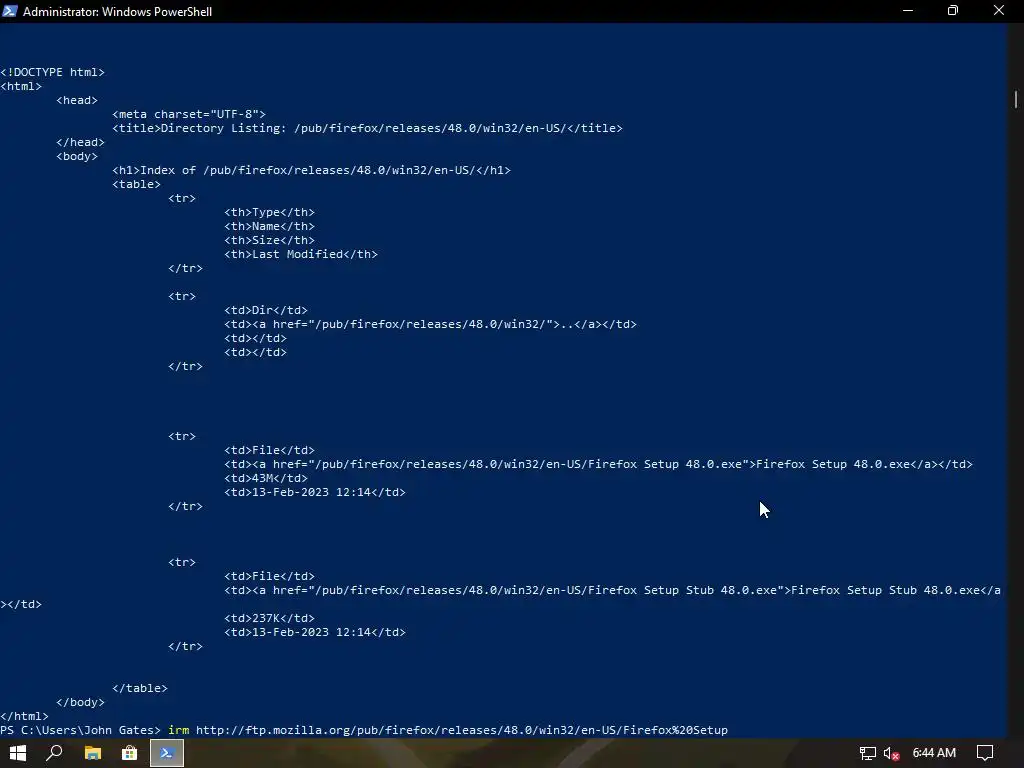The width and height of the screenshot is (1024, 768).
Task: Click the '<th>Size</th>' line
Action: (x=269, y=240)
